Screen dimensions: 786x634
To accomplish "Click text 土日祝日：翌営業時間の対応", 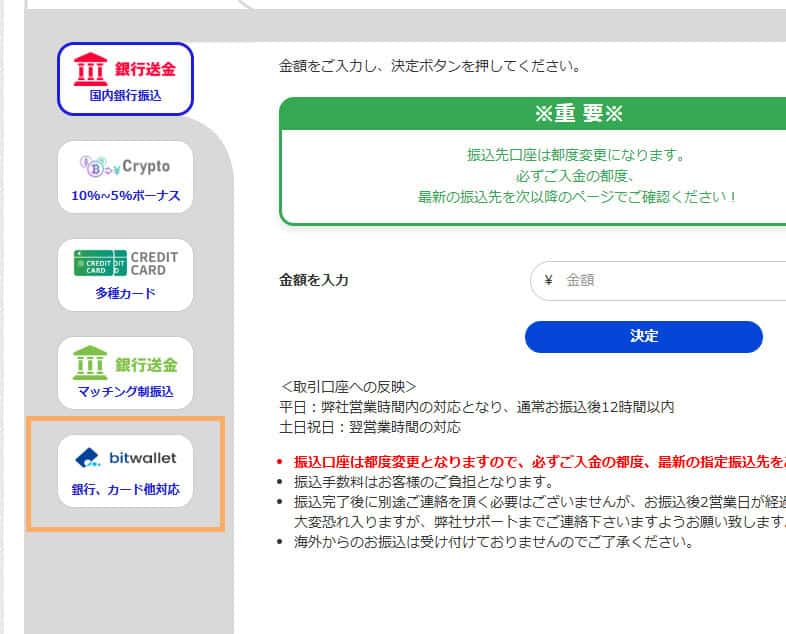I will tap(370, 428).
